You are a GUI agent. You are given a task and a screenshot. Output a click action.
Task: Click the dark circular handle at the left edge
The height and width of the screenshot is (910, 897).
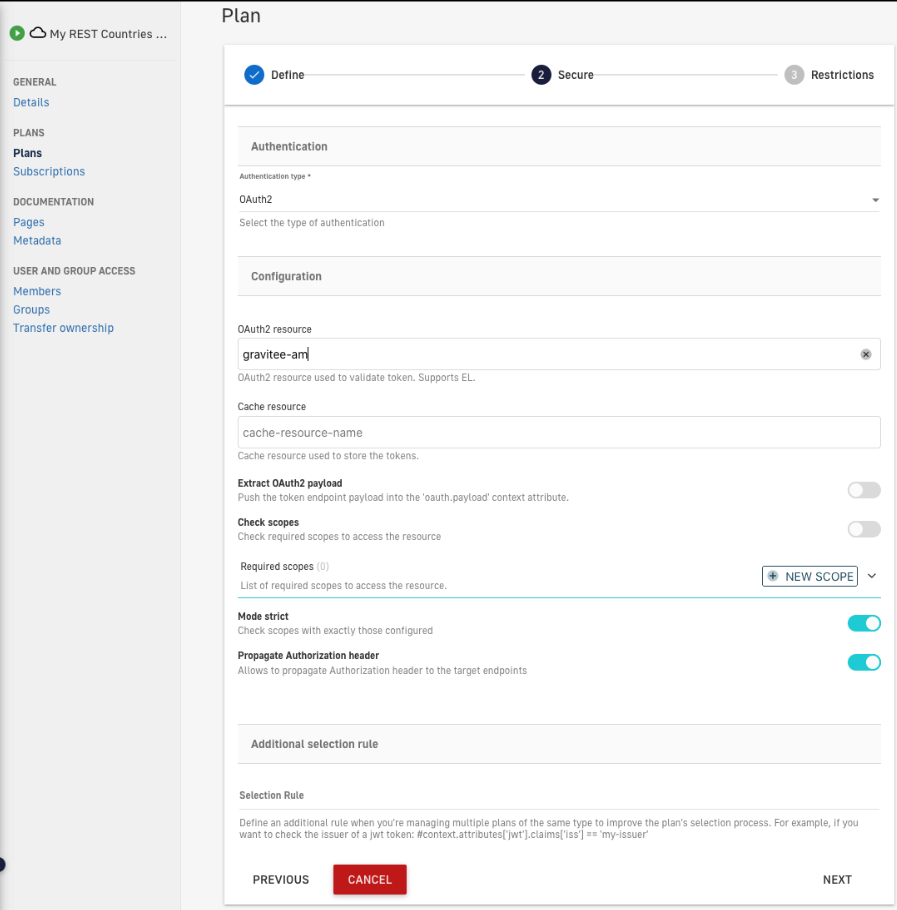(3, 863)
